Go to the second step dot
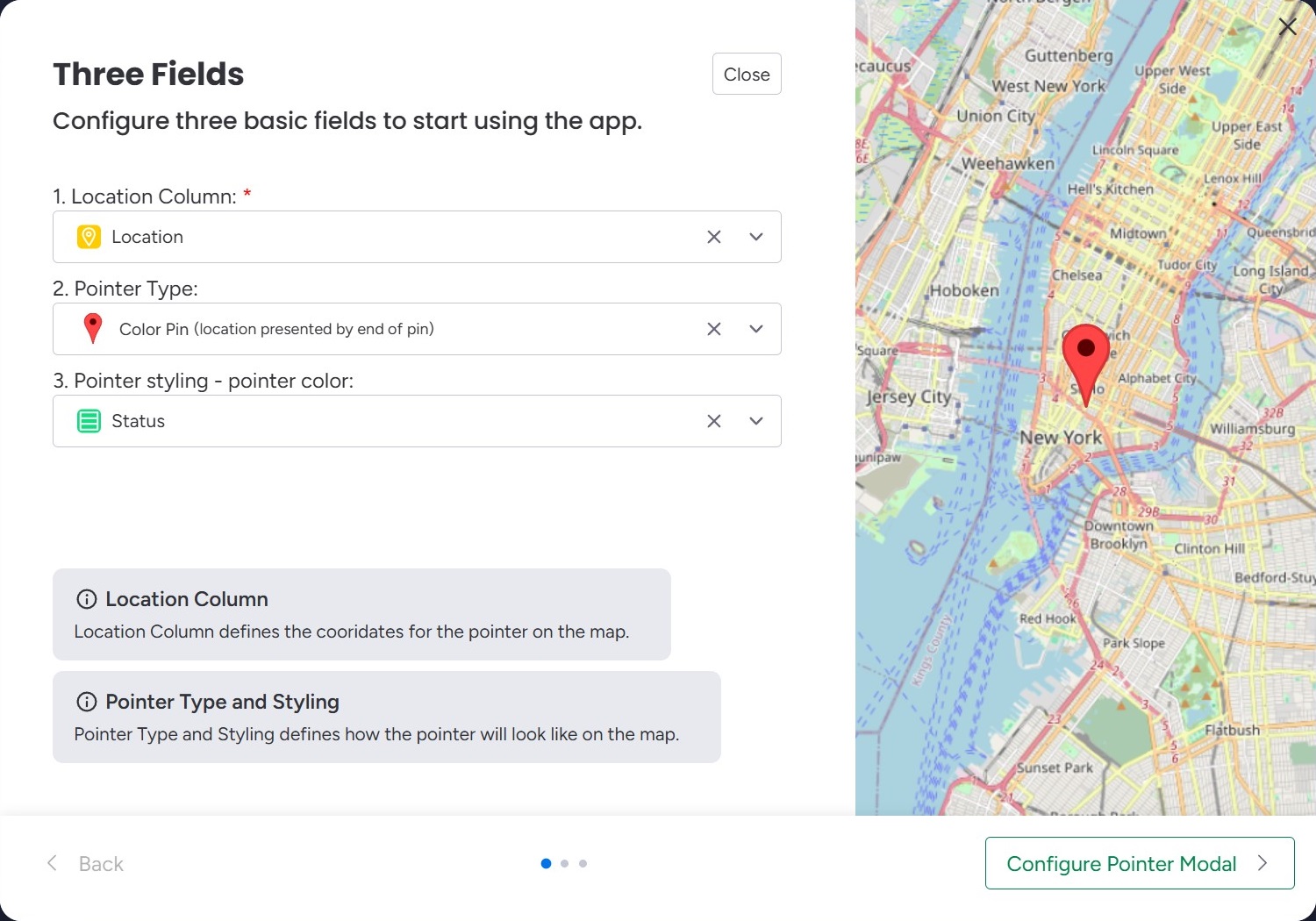This screenshot has height=921, width=1316. coord(564,864)
